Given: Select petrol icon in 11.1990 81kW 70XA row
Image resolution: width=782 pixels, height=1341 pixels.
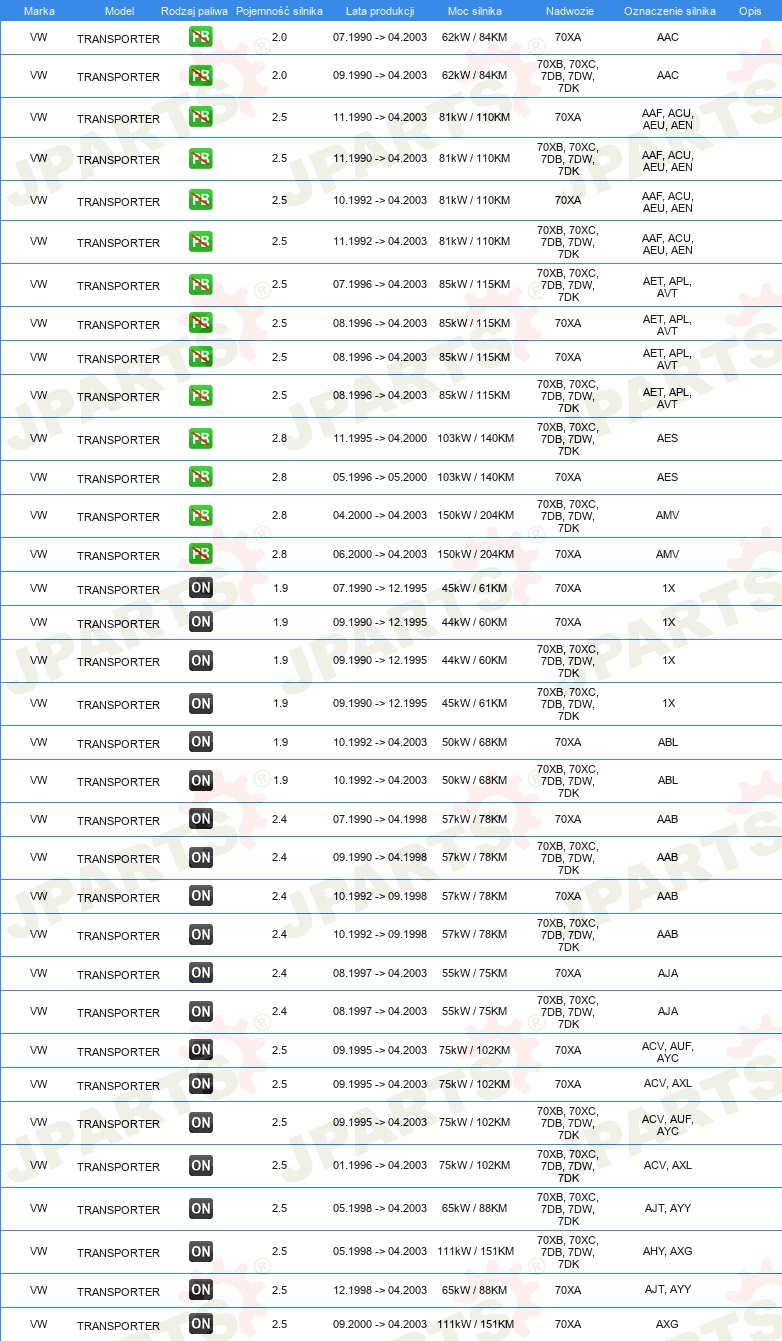Looking at the screenshot, I should [x=200, y=117].
